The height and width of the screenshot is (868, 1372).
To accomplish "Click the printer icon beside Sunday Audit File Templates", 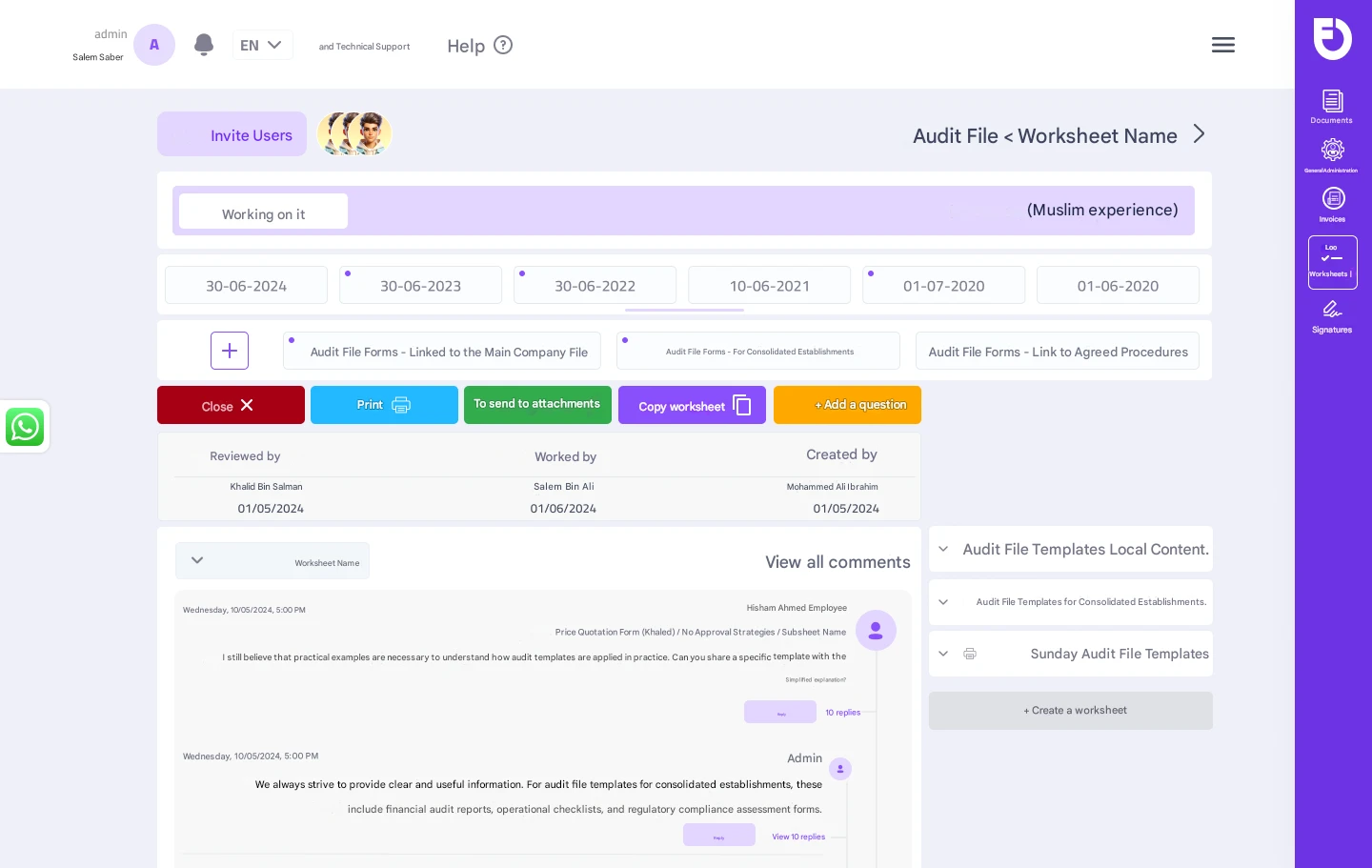I will [x=970, y=654].
